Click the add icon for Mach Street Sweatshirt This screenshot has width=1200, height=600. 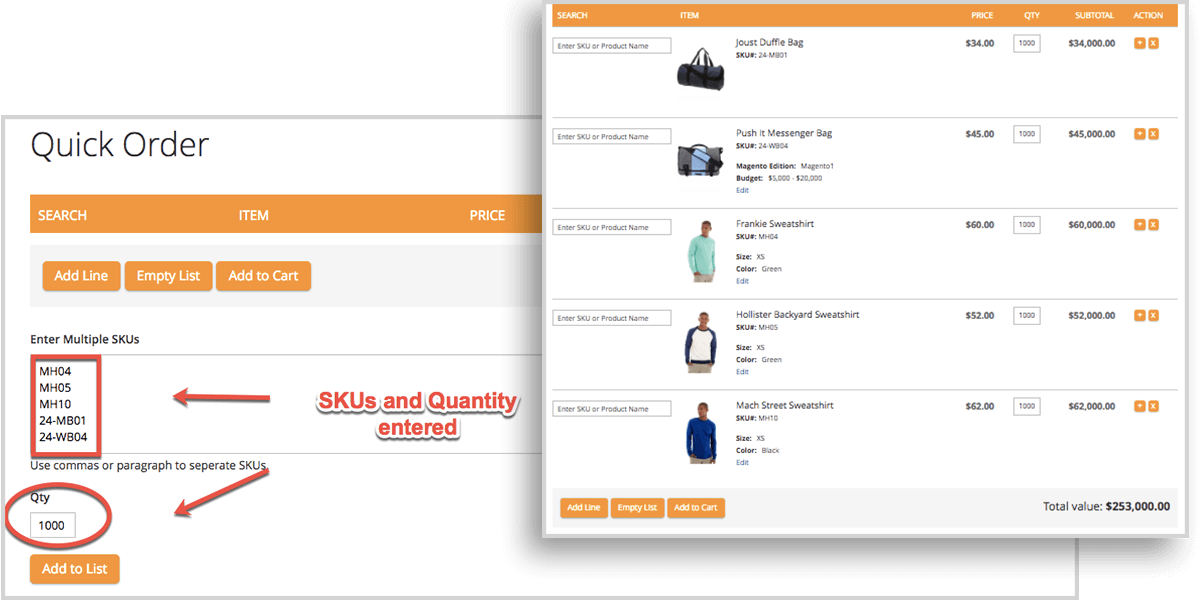1140,406
